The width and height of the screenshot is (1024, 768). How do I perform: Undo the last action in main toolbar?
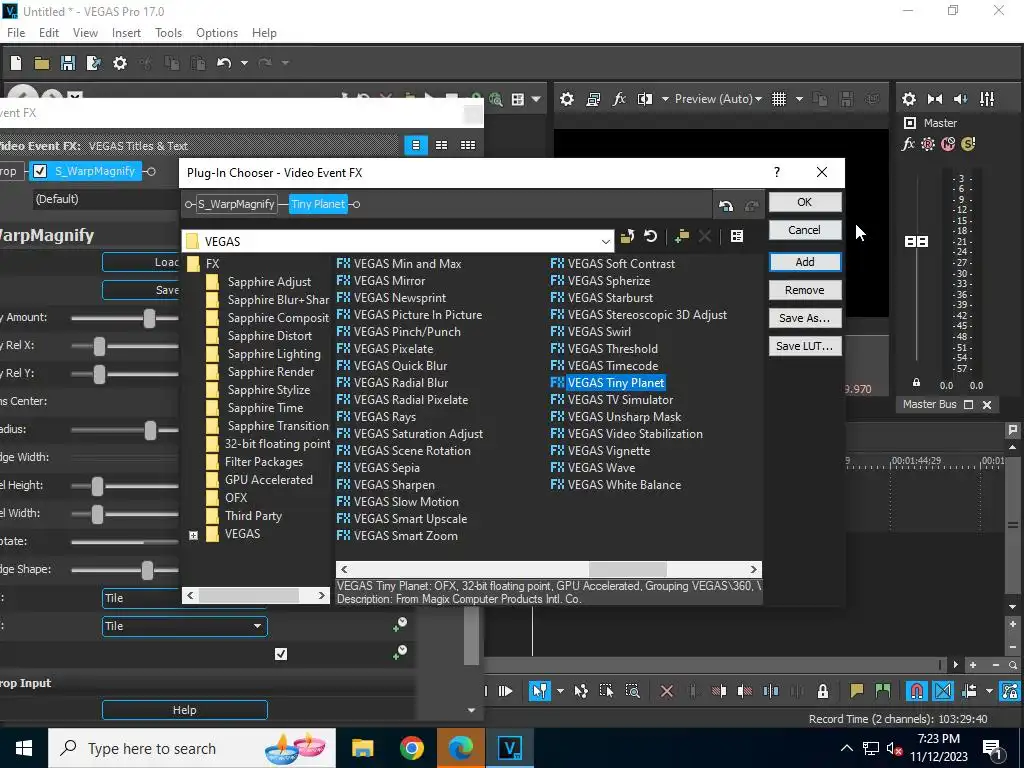click(224, 63)
